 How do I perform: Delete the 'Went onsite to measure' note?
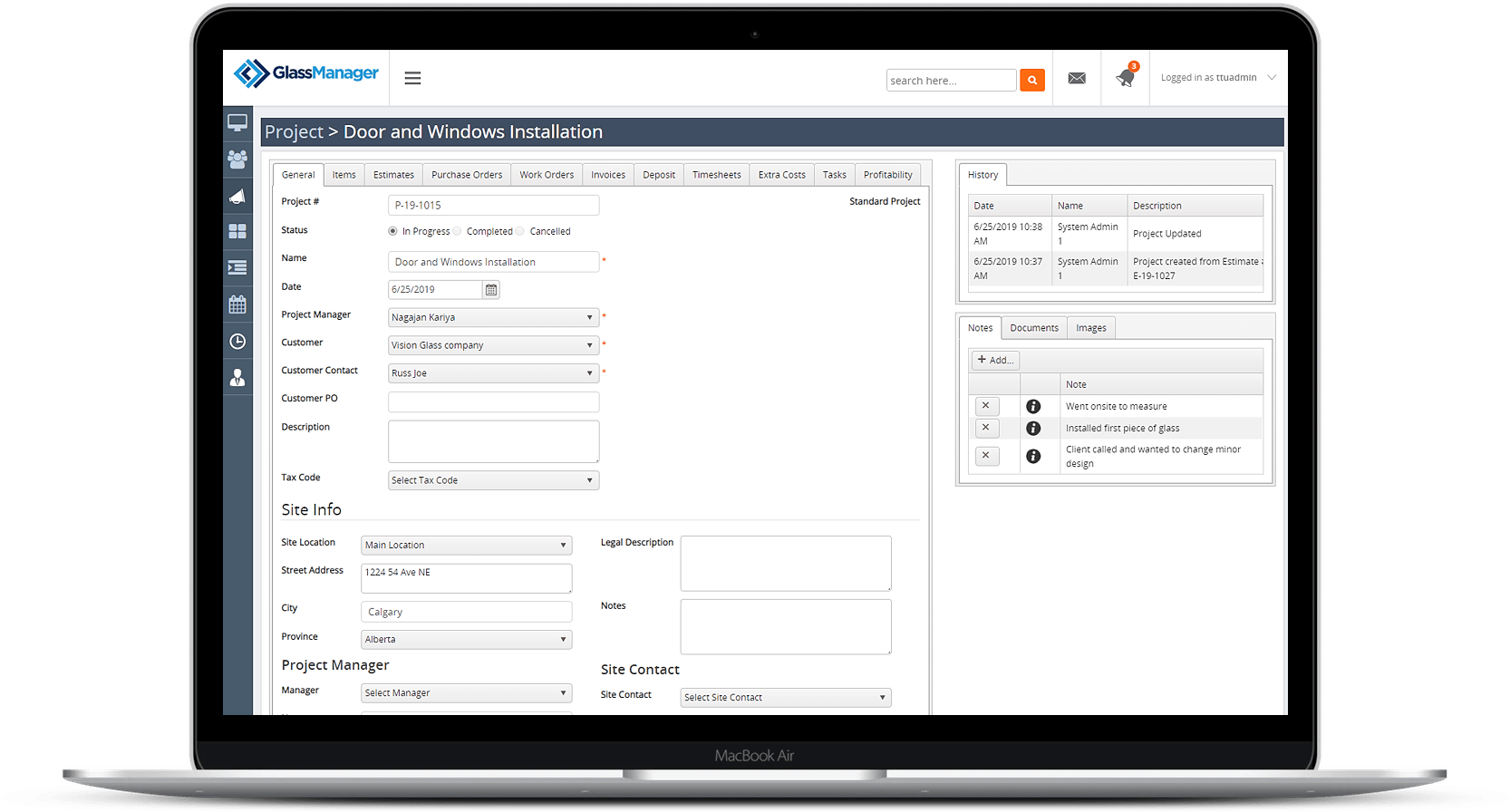click(986, 406)
